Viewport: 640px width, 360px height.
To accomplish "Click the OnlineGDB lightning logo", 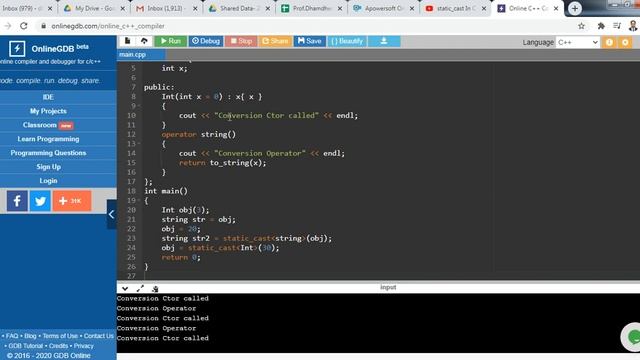I will tap(17, 49).
